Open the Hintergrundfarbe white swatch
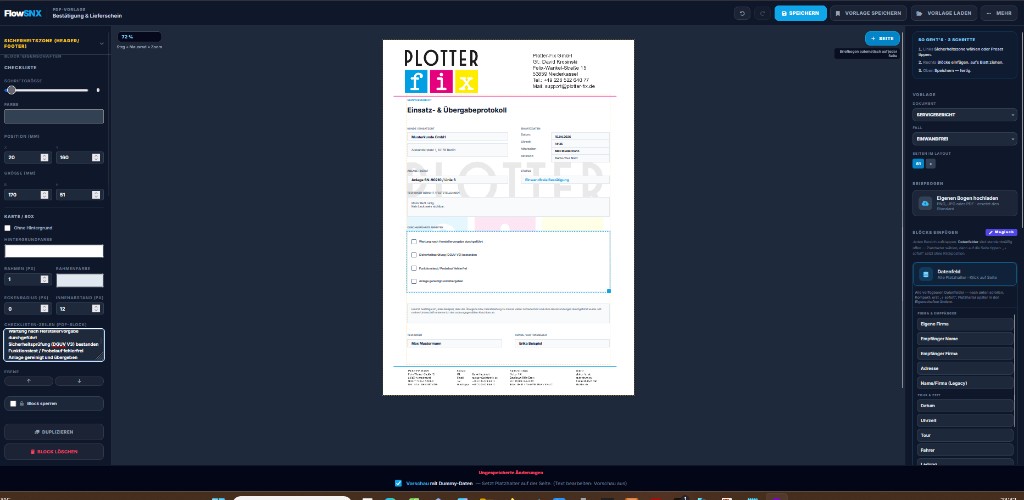This screenshot has width=1024, height=500. pos(54,251)
